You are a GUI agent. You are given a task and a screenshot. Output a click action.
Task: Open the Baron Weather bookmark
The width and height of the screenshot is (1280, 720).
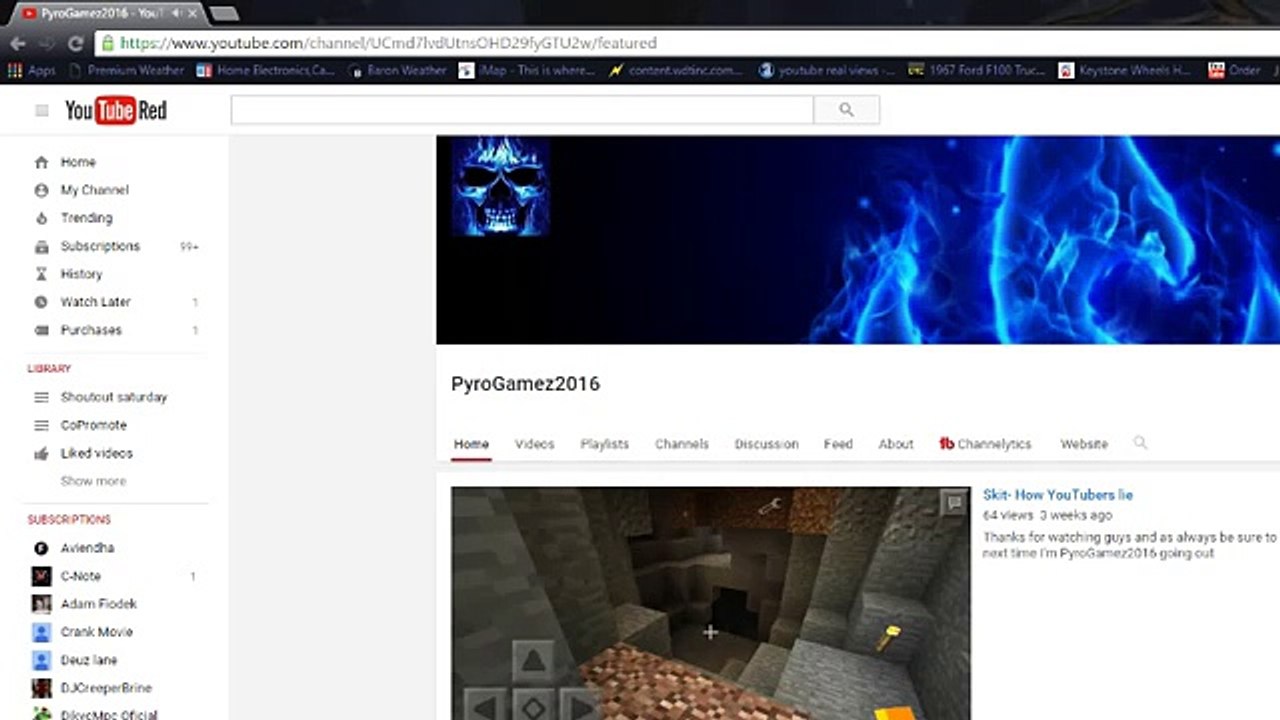(x=397, y=70)
